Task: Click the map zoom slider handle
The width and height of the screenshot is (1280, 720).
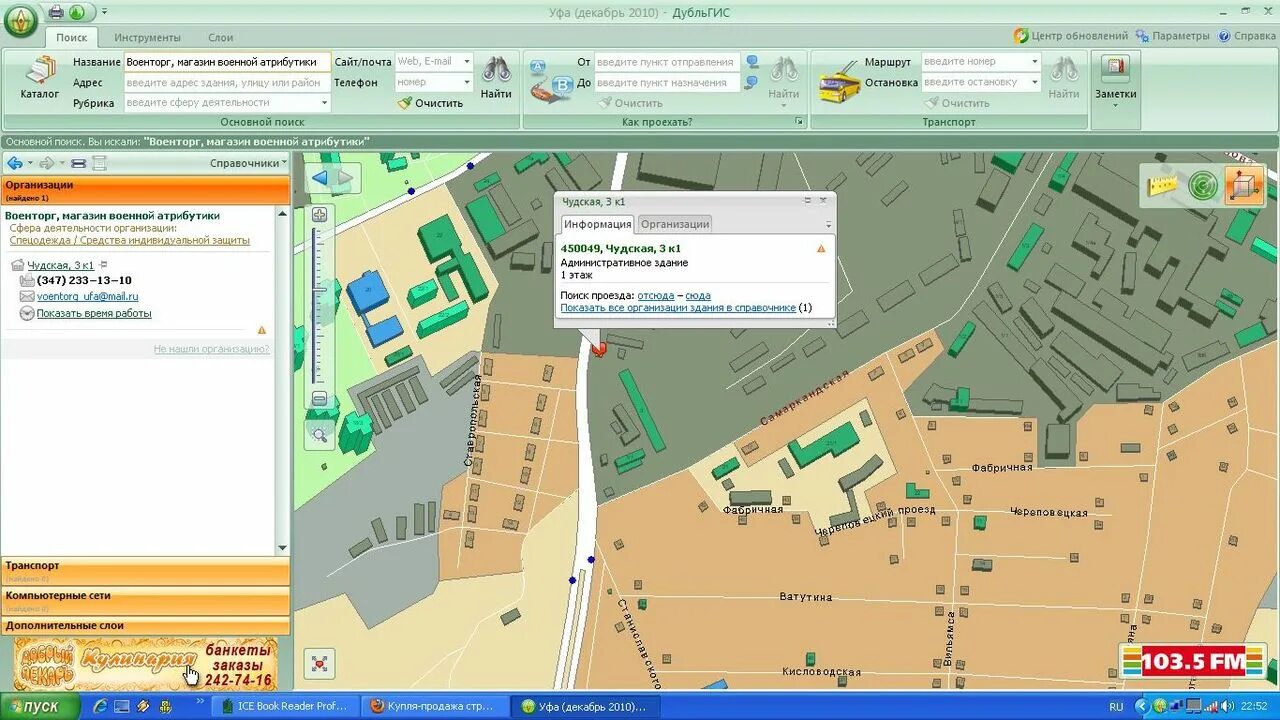Action: click(x=320, y=290)
